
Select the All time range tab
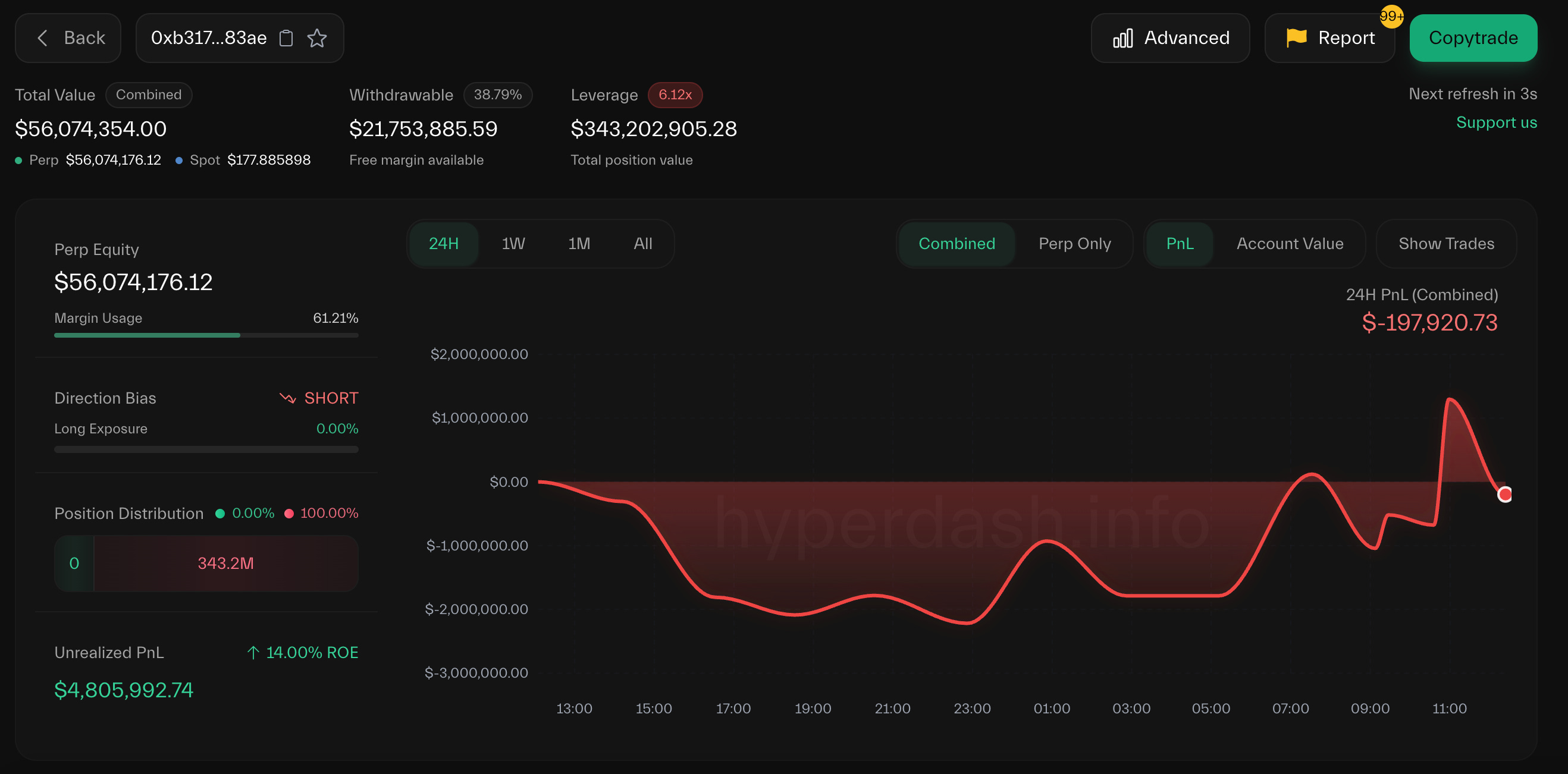[642, 243]
